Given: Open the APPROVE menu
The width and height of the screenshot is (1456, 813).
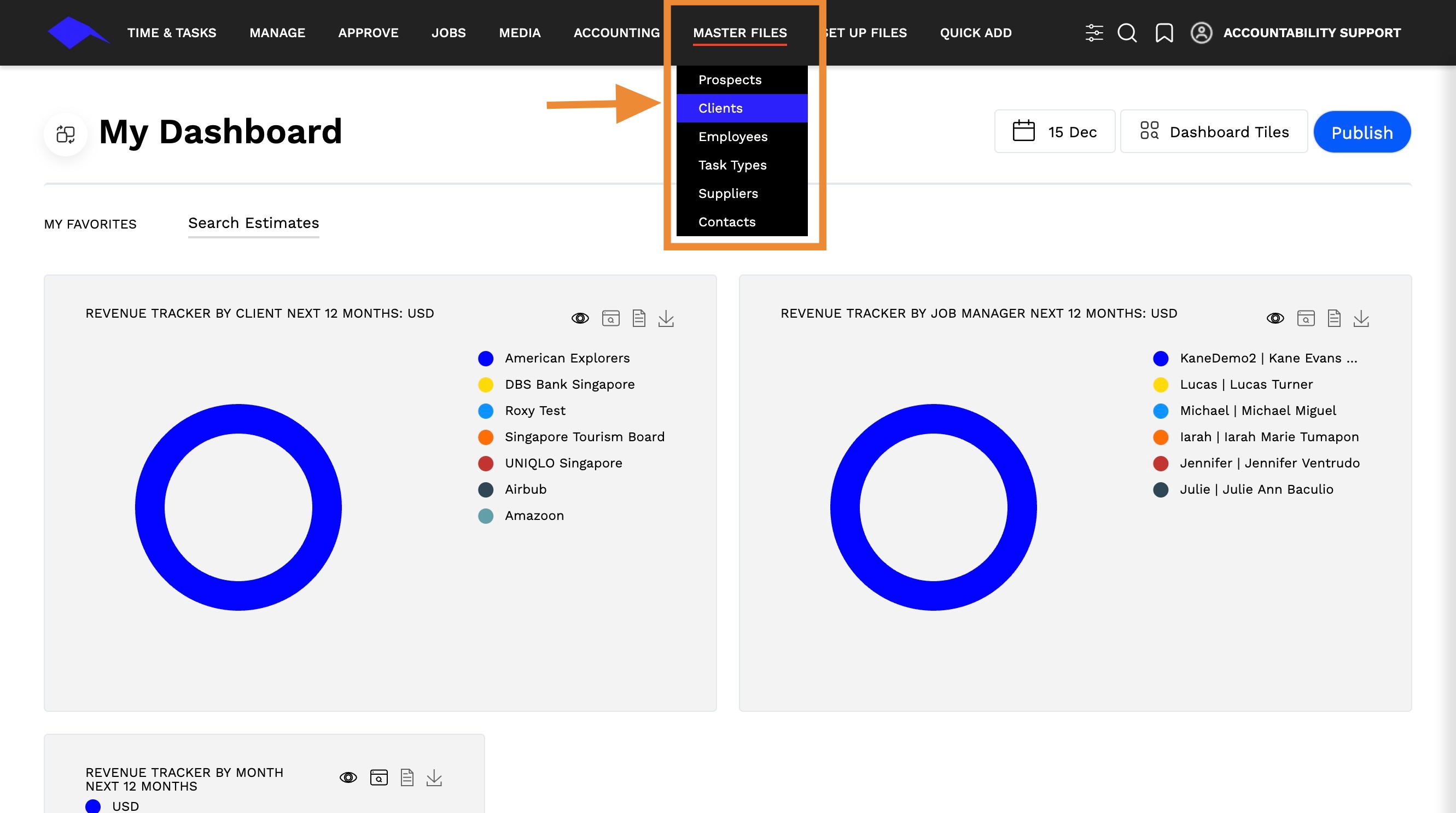Looking at the screenshot, I should click(369, 33).
